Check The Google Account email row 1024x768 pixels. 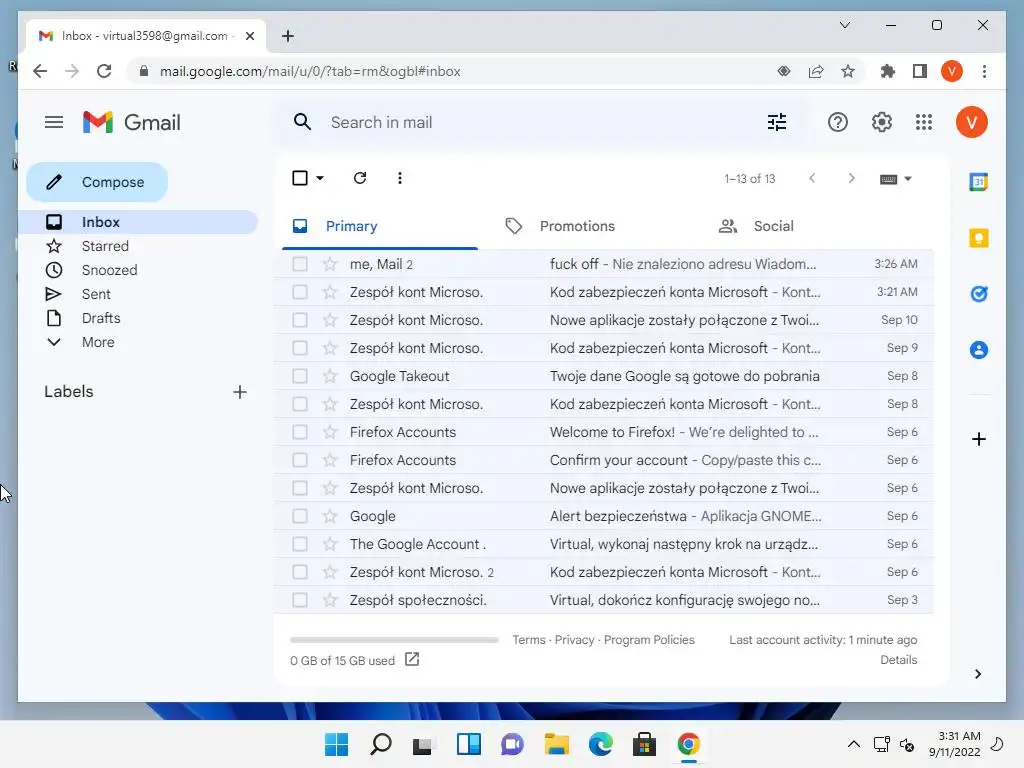point(300,544)
